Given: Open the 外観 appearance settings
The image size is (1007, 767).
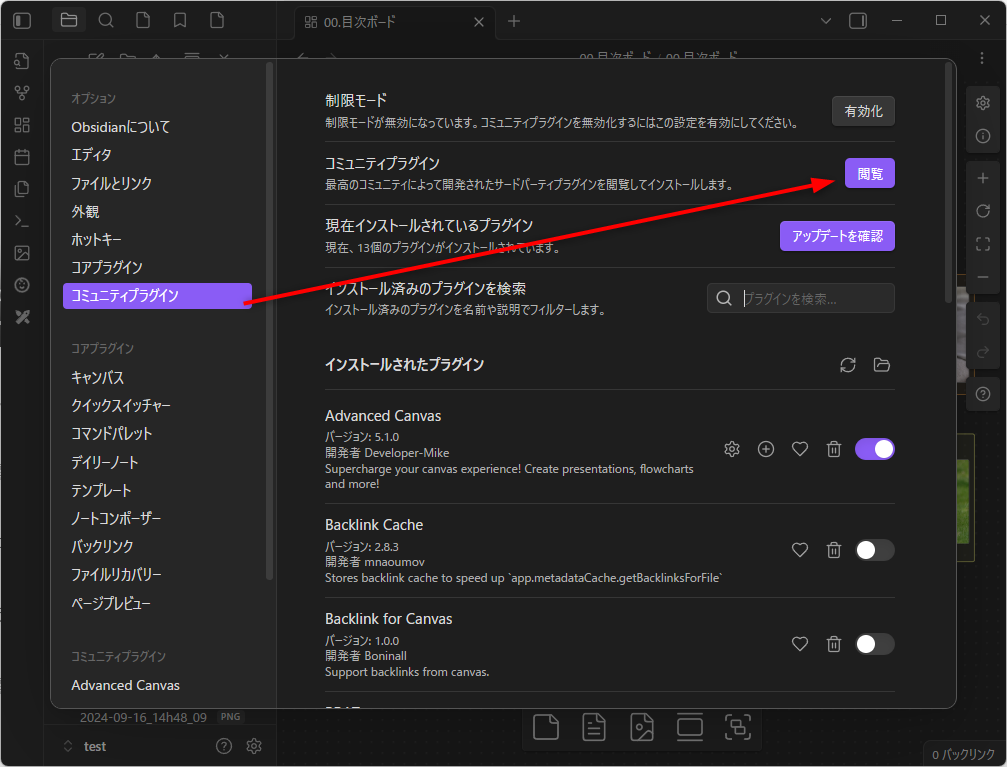Looking at the screenshot, I should click(157, 211).
